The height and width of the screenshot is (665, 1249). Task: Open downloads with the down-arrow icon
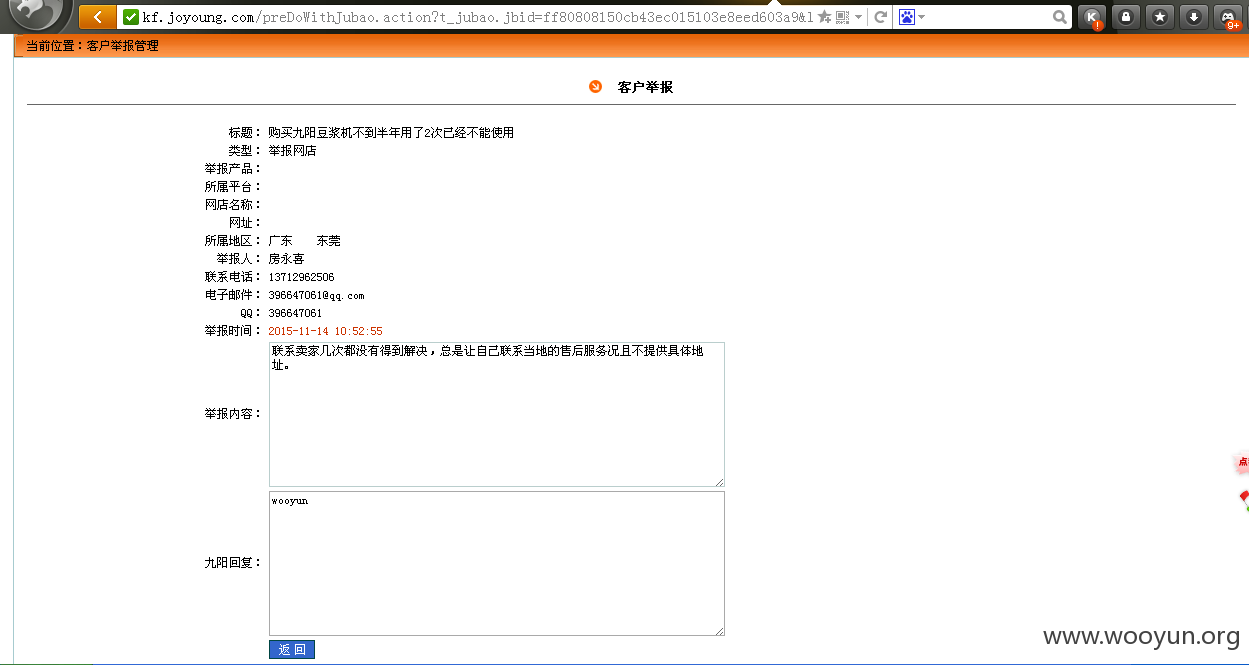pyautogui.click(x=1193, y=17)
